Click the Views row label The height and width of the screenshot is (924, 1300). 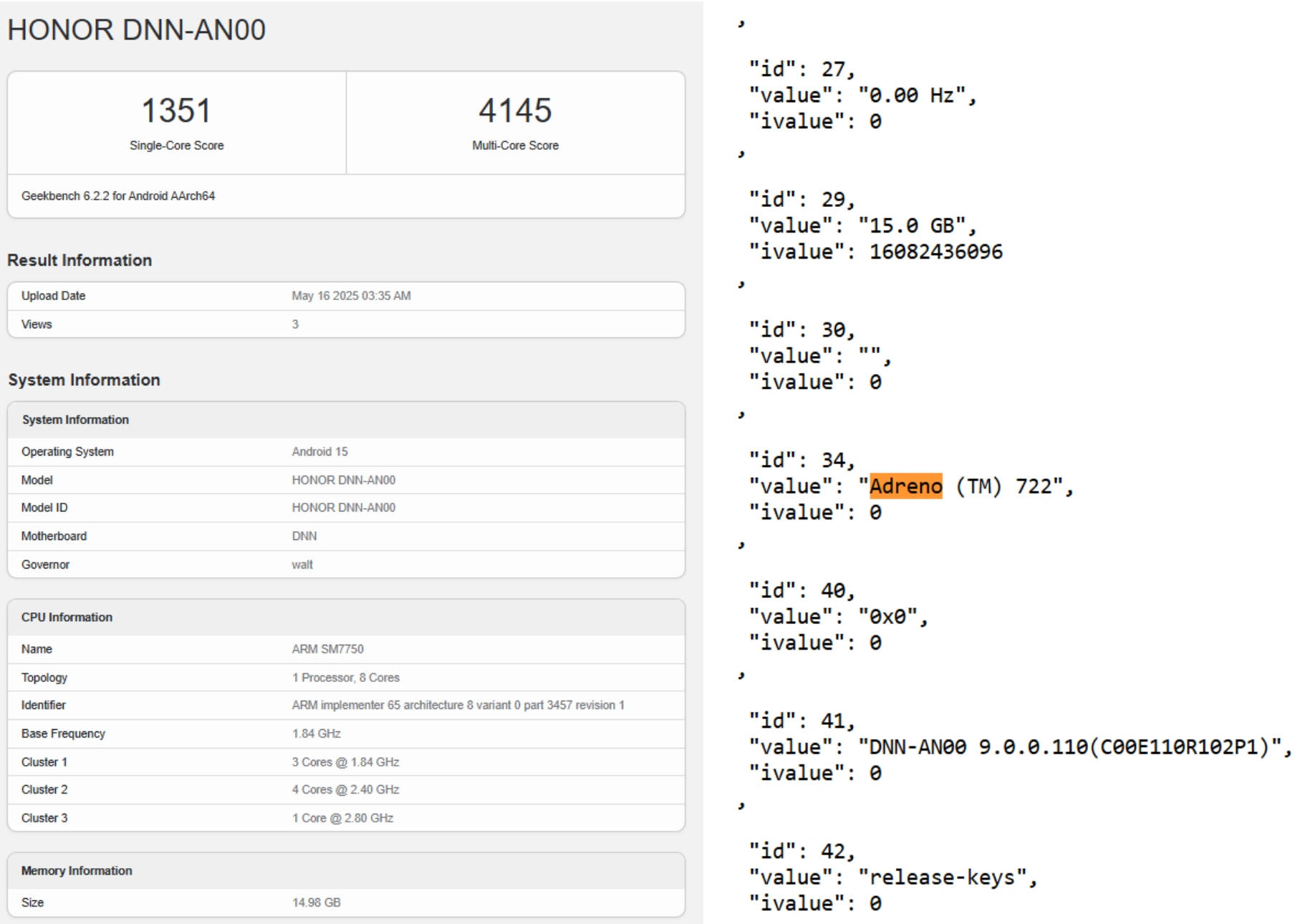click(37, 324)
